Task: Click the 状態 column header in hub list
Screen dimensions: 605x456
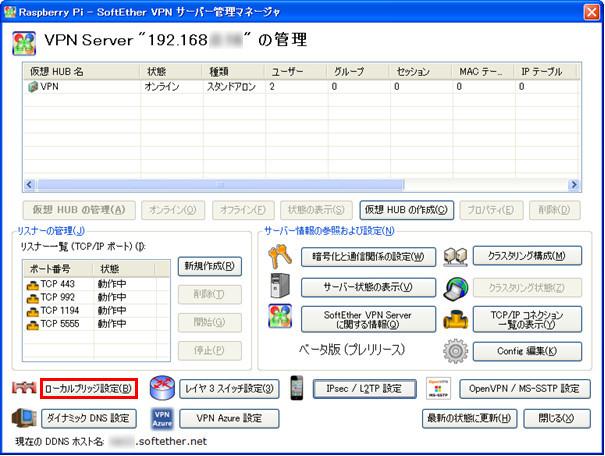Action: (x=171, y=72)
